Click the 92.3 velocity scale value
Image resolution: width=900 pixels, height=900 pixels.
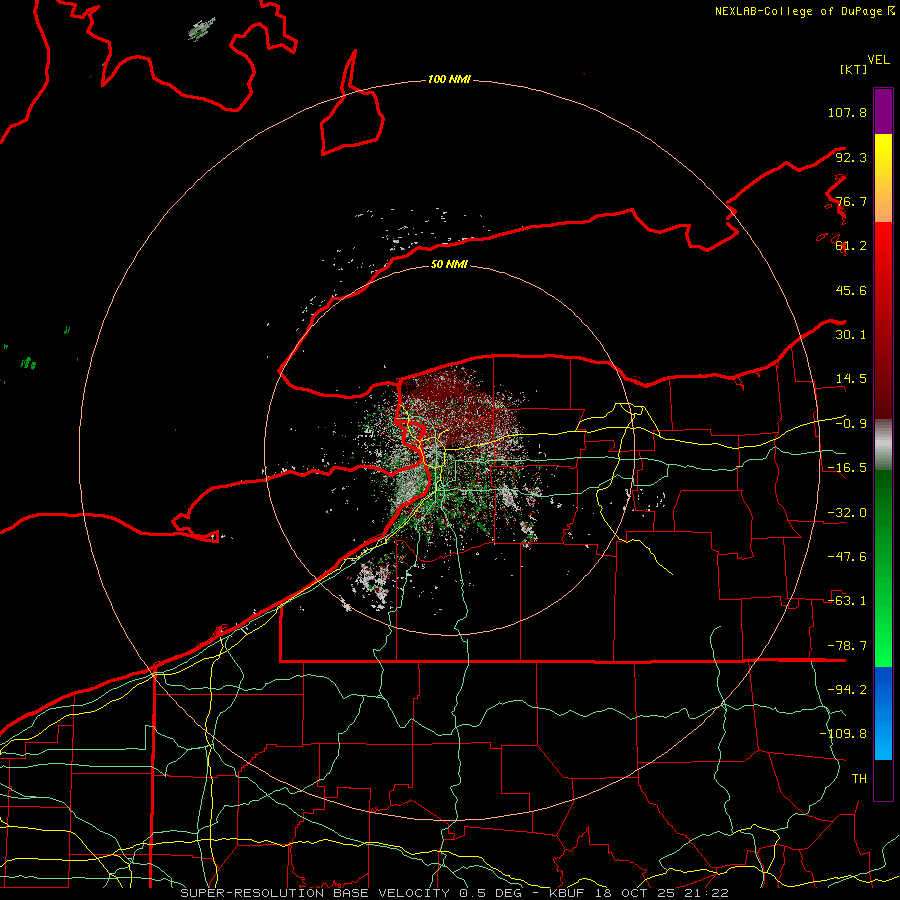pos(851,157)
